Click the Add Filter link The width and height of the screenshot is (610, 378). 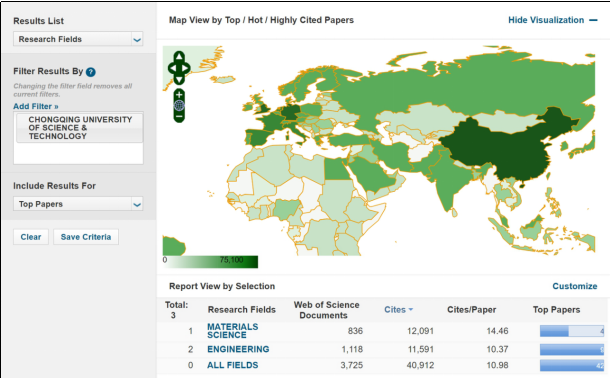[36, 107]
